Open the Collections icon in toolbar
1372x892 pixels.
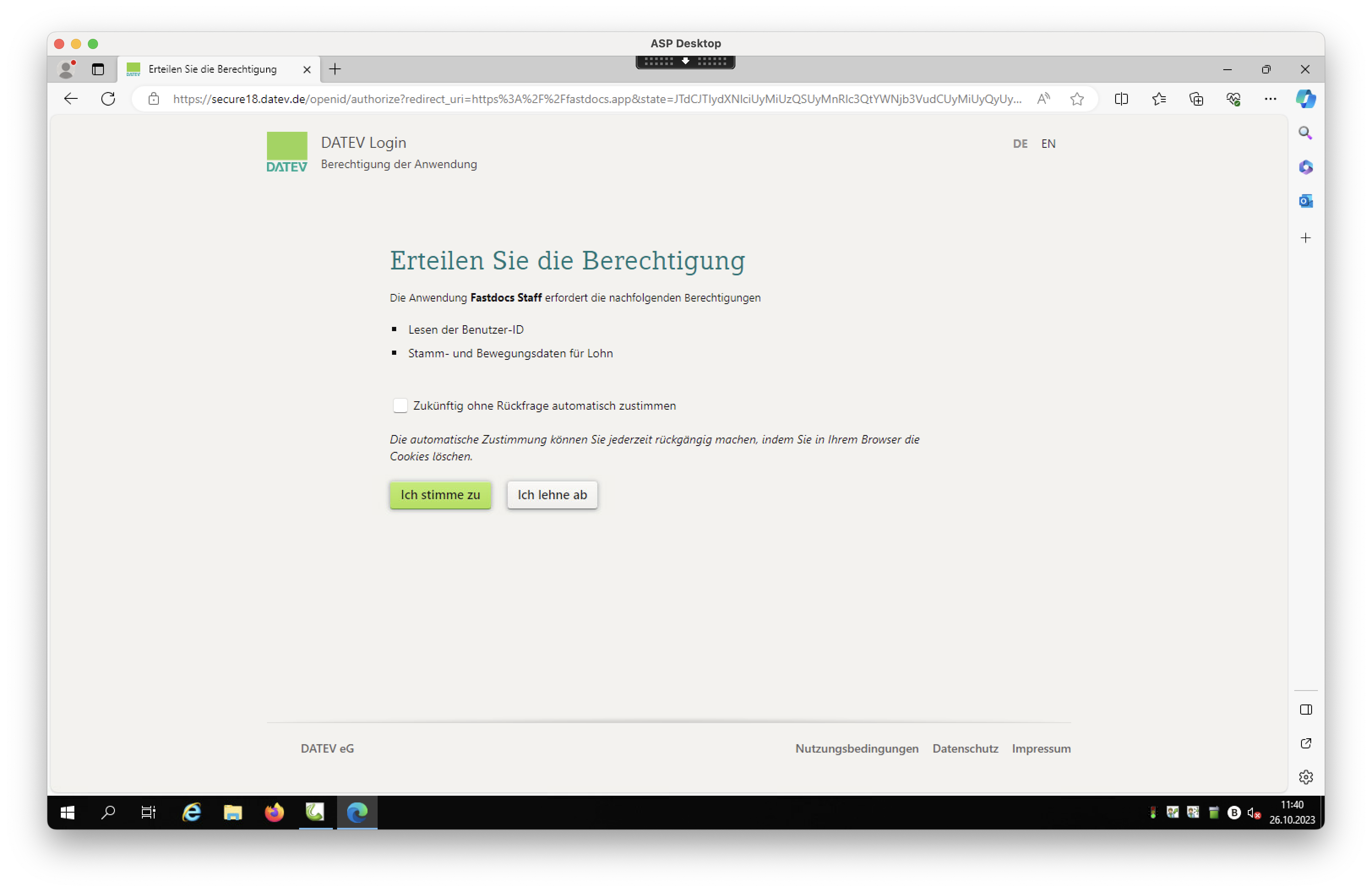[1196, 99]
